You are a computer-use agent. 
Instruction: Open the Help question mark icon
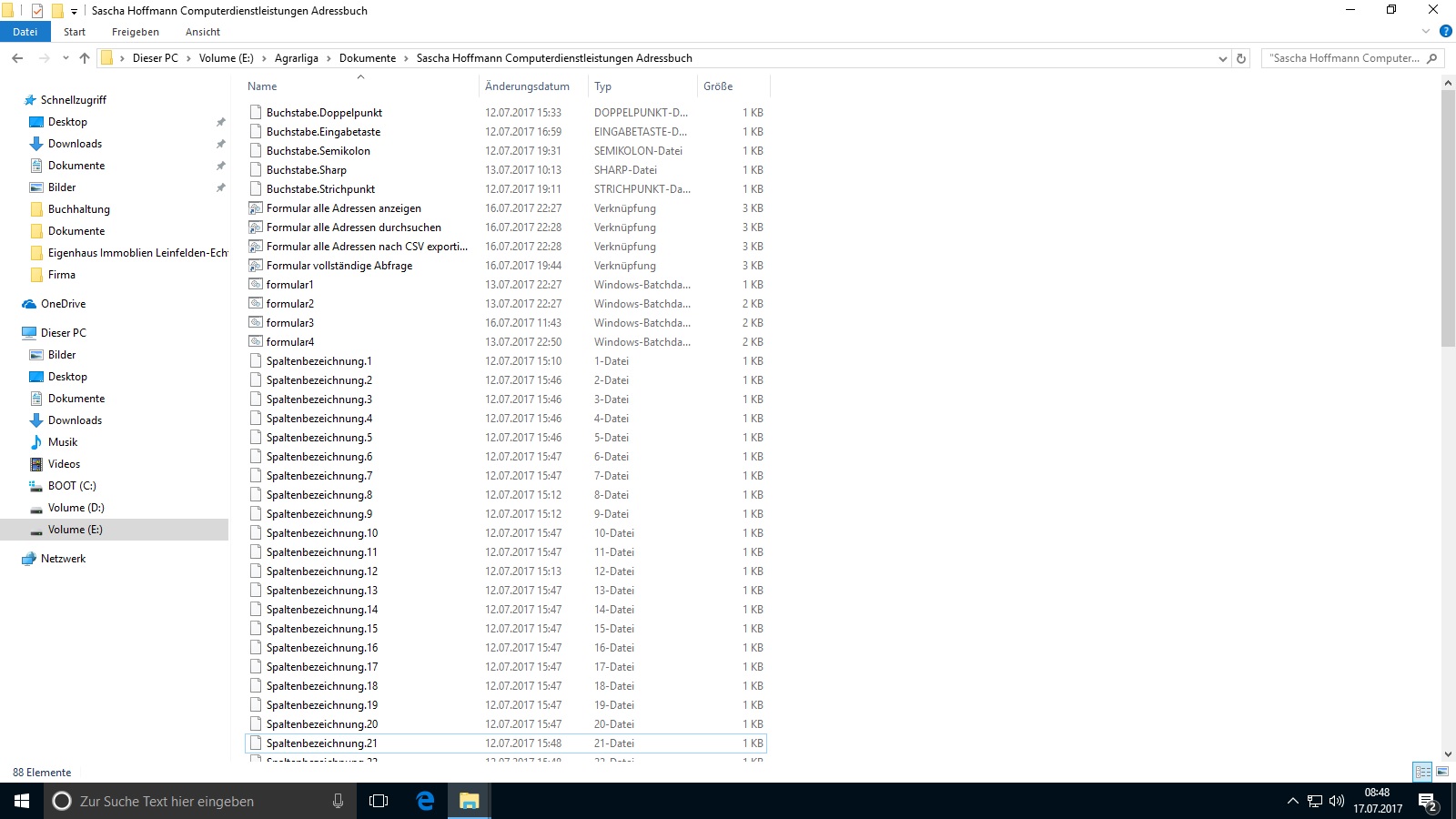(1445, 32)
